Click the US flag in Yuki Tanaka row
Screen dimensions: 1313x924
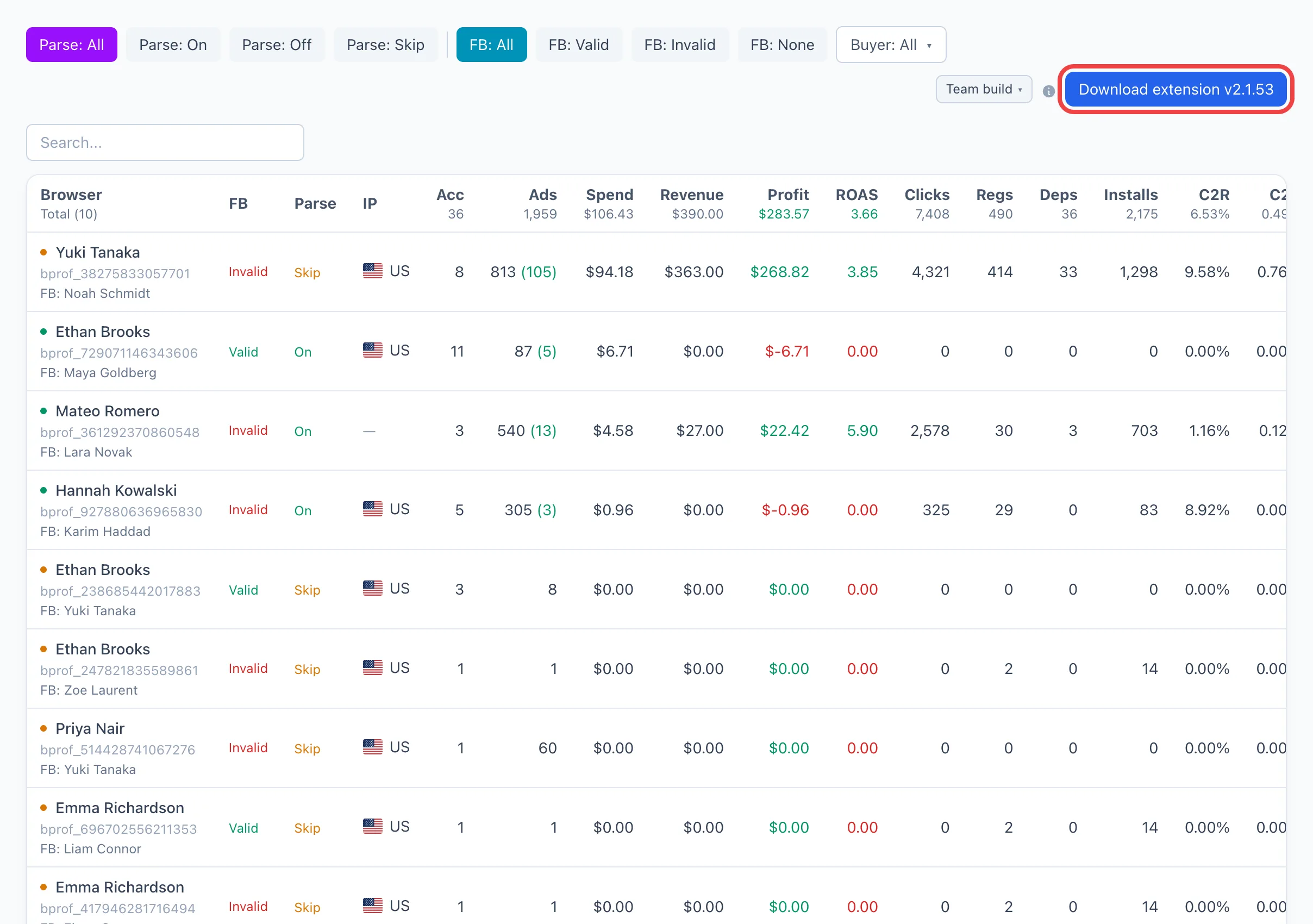tap(373, 271)
